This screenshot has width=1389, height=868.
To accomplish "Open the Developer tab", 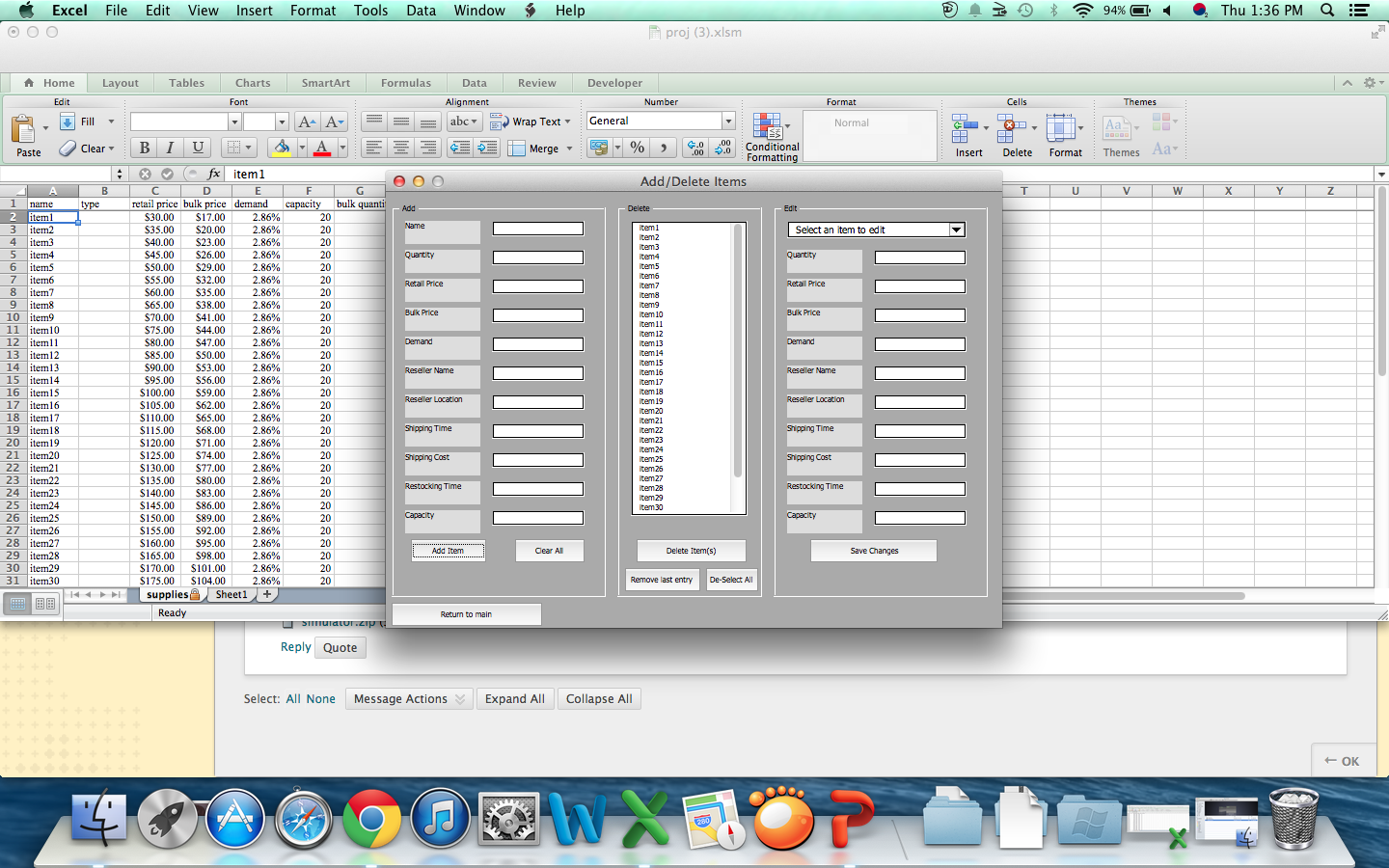I will click(x=614, y=83).
